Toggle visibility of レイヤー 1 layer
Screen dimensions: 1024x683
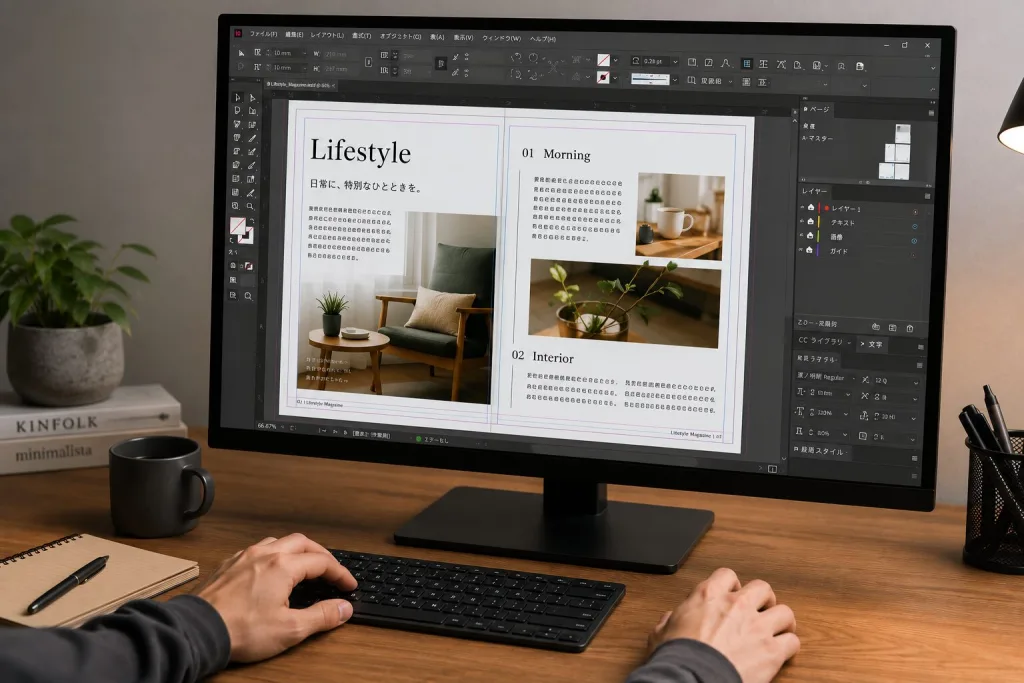tap(802, 208)
